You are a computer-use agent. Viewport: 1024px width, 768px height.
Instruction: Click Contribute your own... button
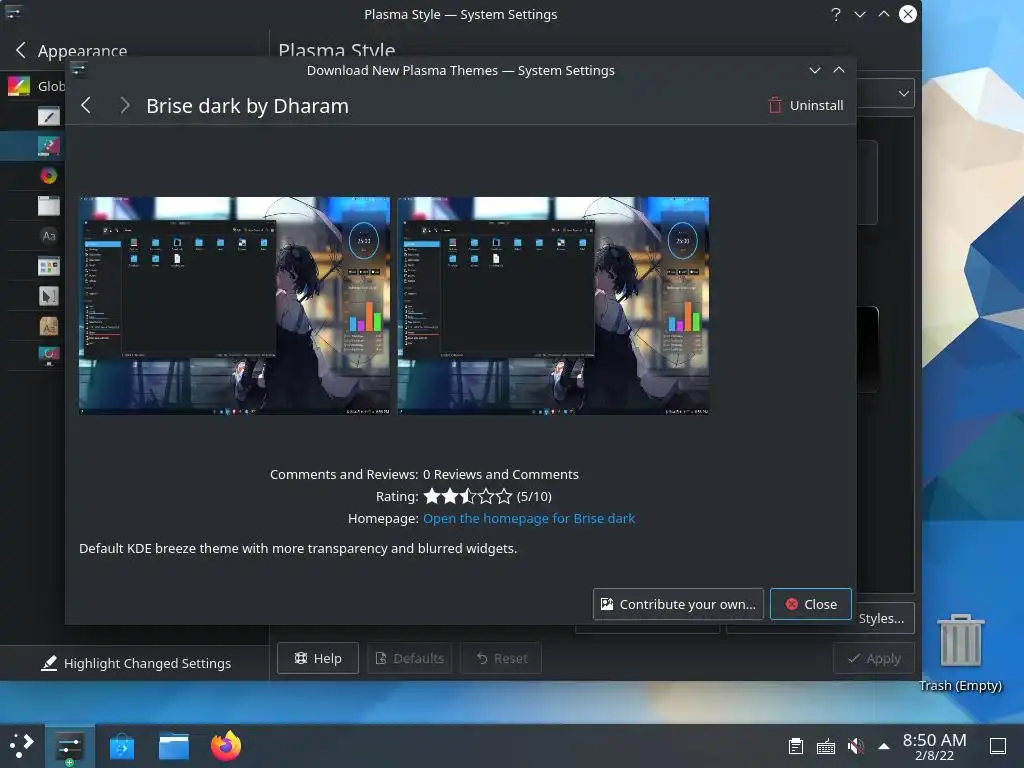click(678, 604)
